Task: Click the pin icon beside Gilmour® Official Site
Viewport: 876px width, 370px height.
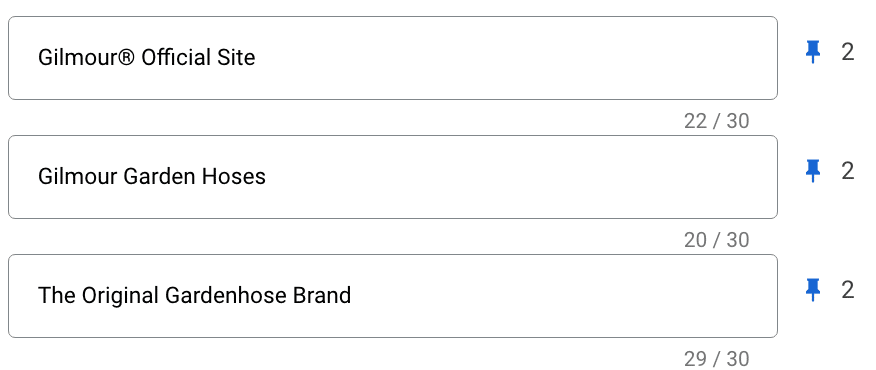Action: coord(812,52)
